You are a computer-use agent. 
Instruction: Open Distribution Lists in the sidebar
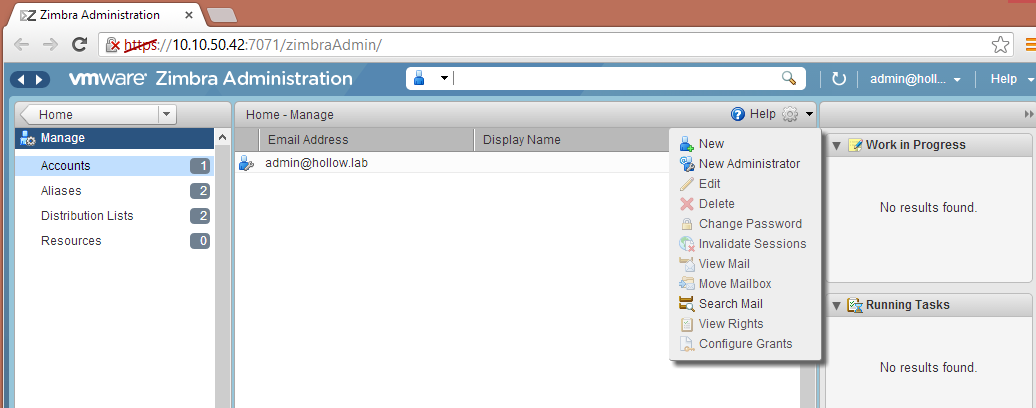[87, 216]
